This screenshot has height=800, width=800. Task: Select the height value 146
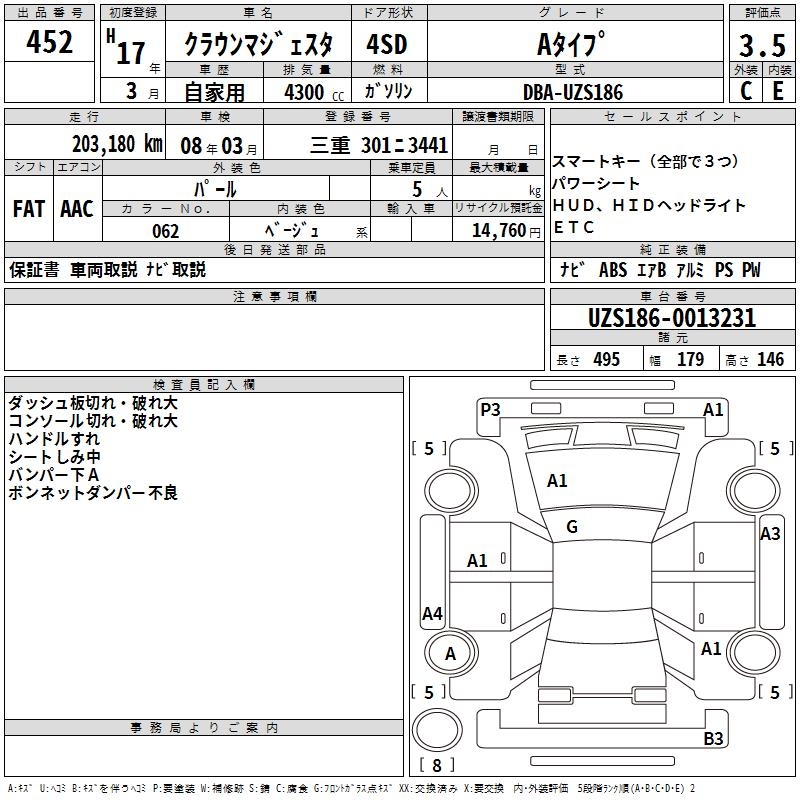point(770,359)
